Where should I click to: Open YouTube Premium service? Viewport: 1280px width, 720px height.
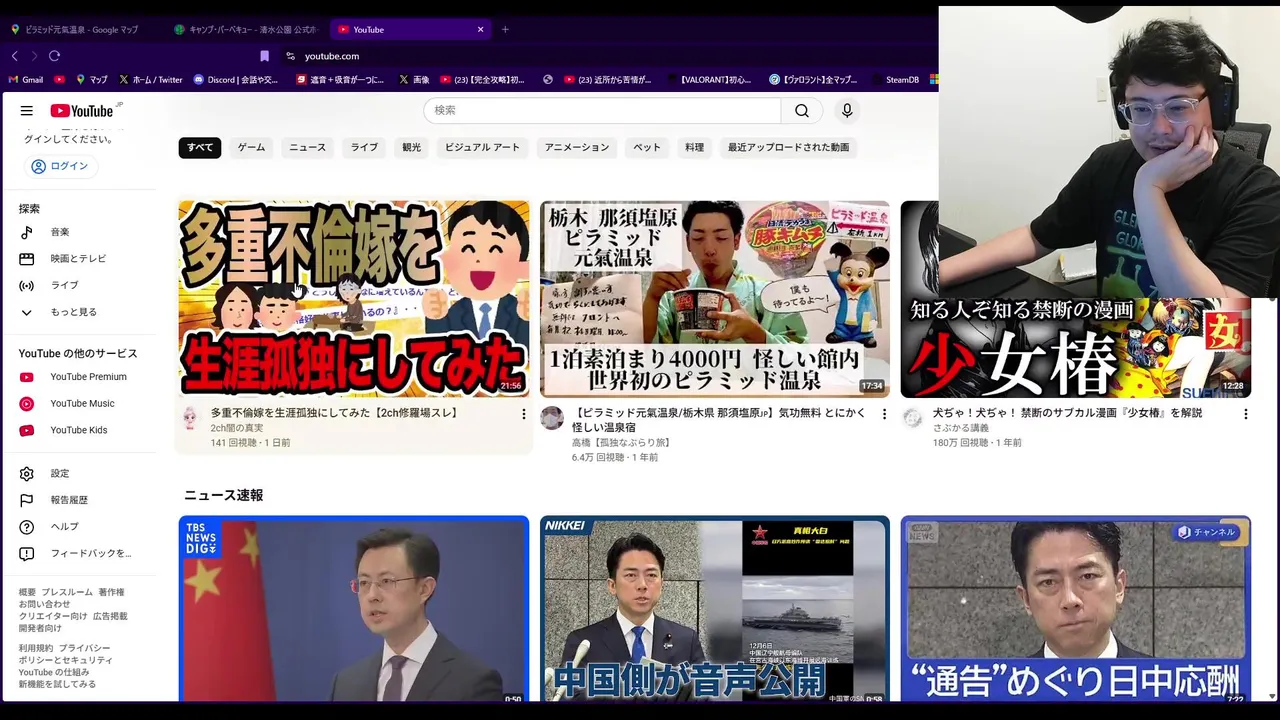[x=80, y=377]
